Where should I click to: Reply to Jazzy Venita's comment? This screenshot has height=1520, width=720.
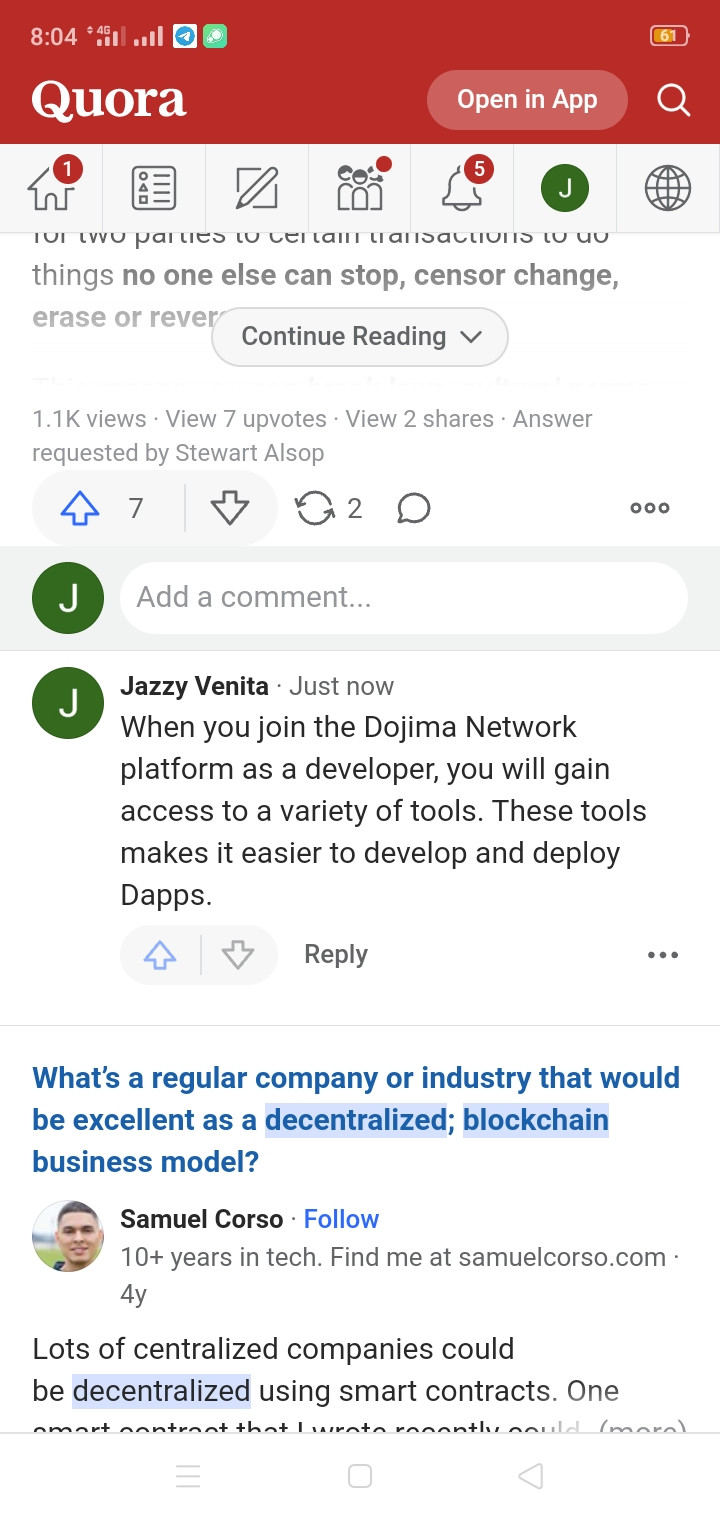click(336, 955)
